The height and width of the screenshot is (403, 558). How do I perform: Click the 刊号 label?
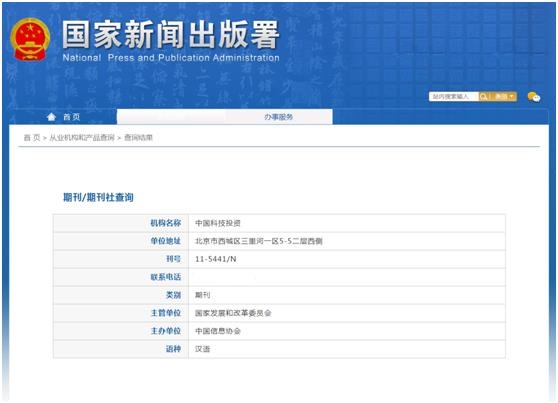(x=173, y=259)
